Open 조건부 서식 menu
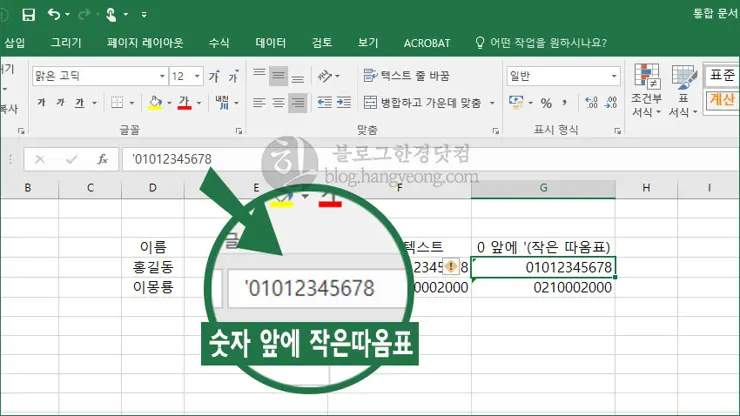This screenshot has height=416, width=740. coord(647,91)
